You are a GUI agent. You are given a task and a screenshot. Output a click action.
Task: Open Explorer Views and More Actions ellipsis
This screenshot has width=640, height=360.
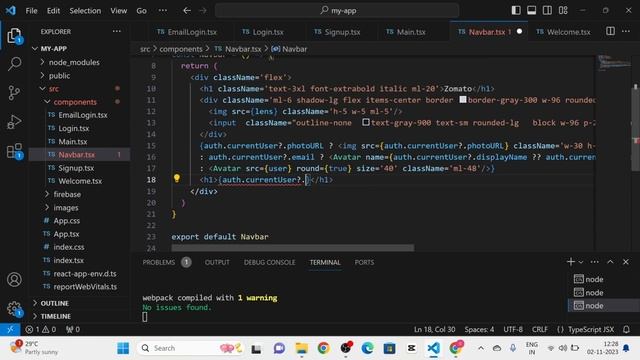pos(117,31)
